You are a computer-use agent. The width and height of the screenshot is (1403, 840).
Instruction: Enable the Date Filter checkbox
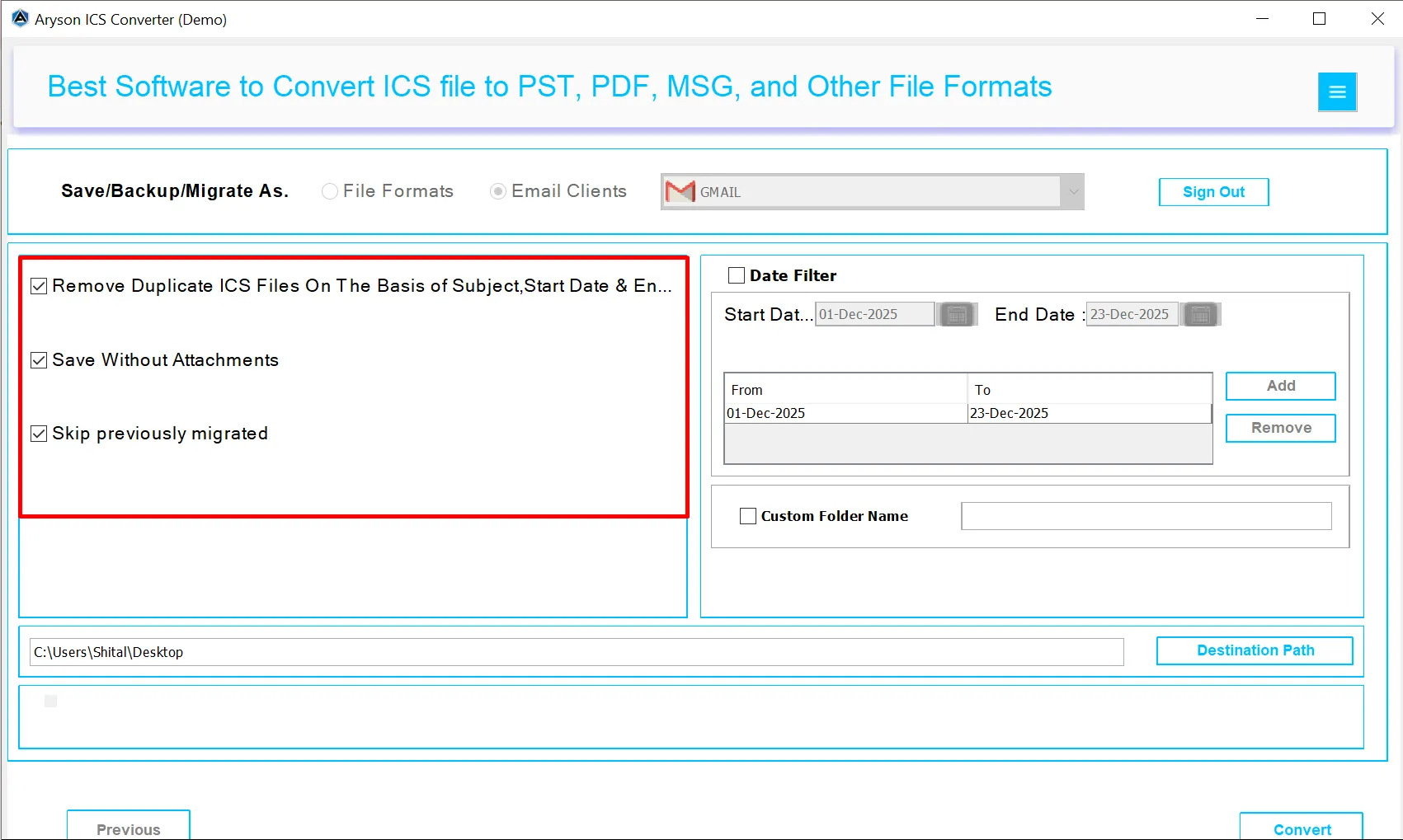[x=737, y=275]
